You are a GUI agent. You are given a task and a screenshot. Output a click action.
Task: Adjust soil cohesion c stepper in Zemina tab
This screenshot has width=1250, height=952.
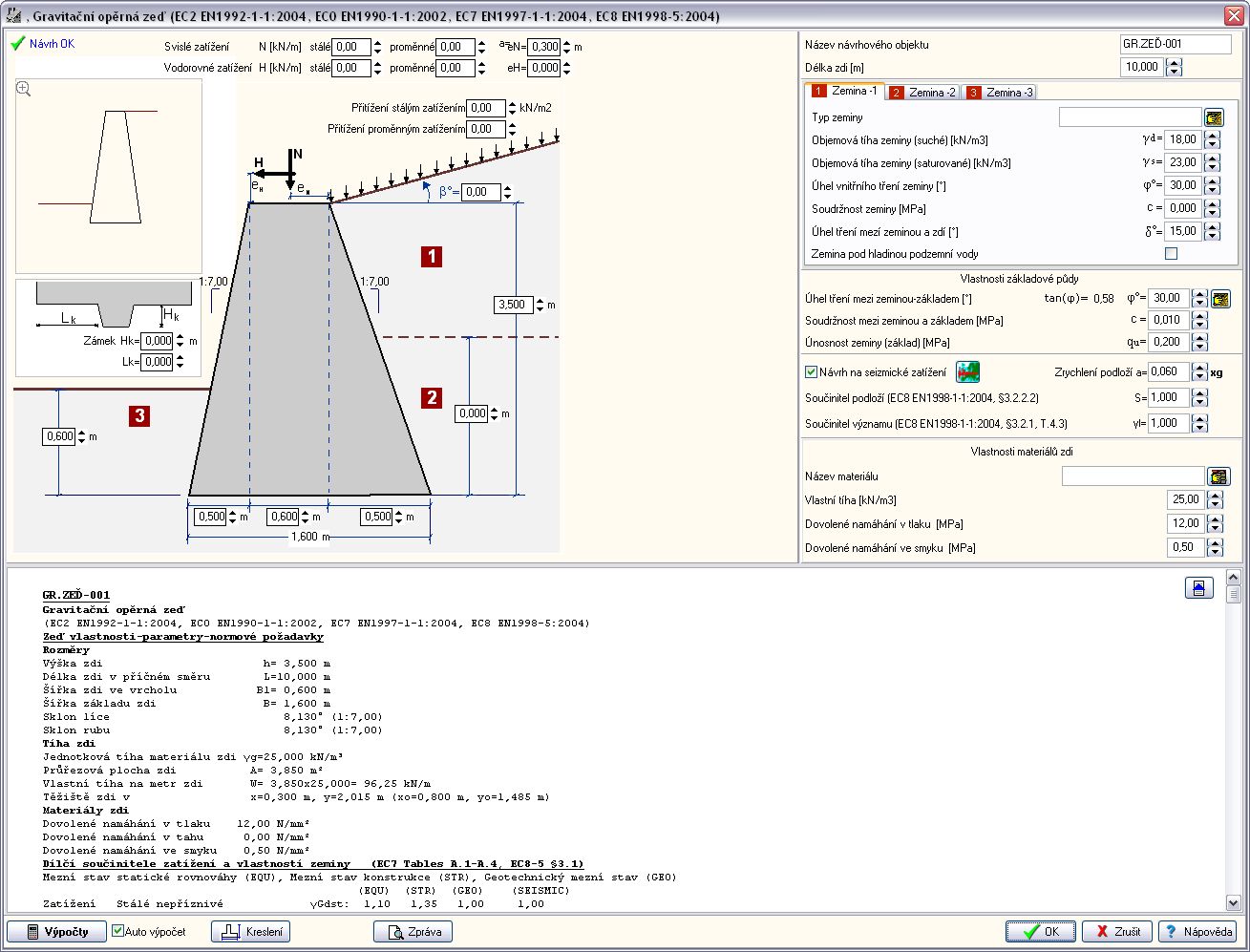pyautogui.click(x=1213, y=208)
